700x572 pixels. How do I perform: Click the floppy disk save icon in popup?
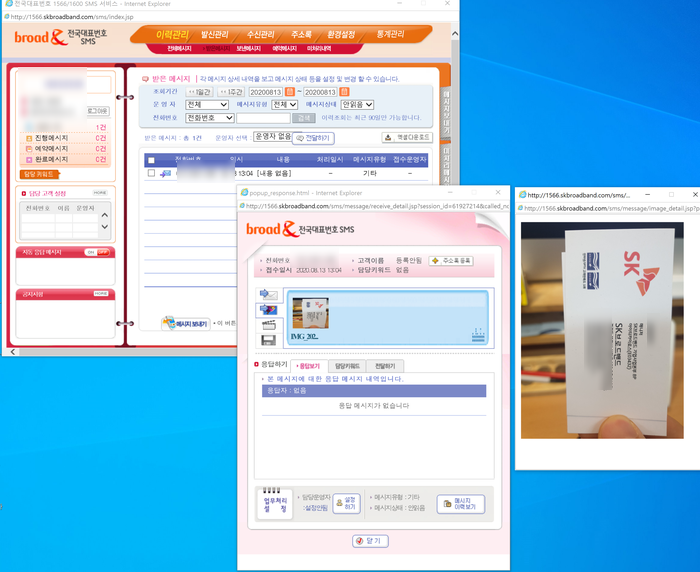click(x=268, y=340)
